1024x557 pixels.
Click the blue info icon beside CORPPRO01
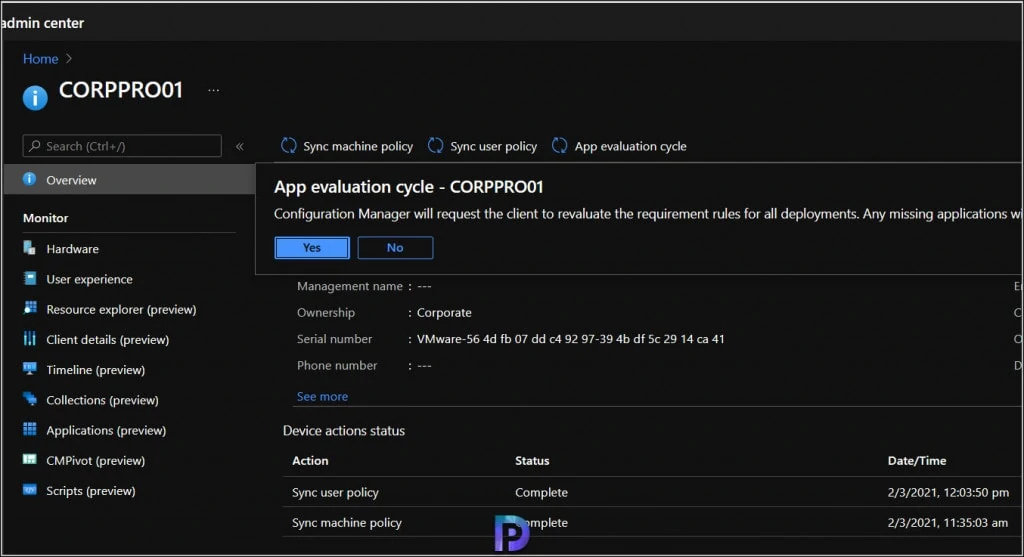(x=35, y=98)
